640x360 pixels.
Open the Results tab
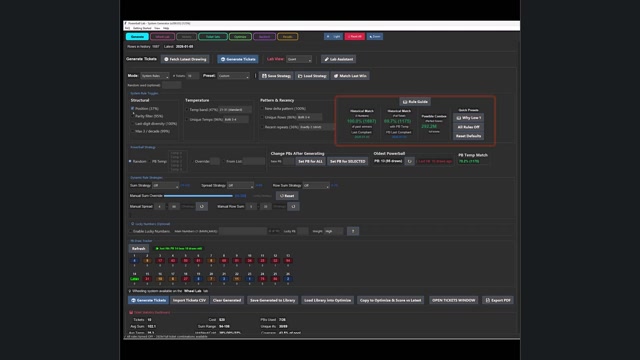288,37
